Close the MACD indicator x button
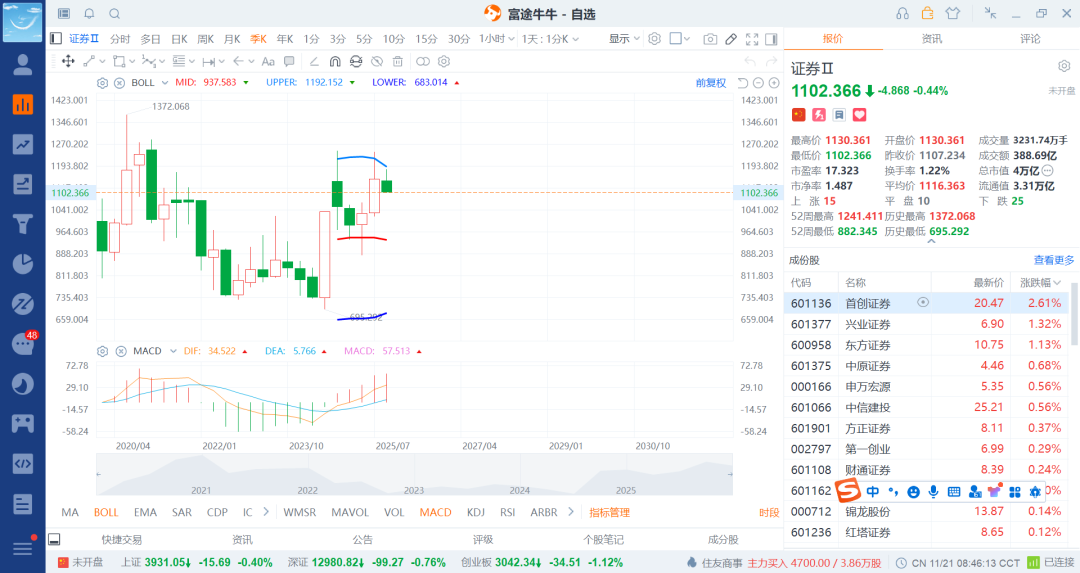Image resolution: width=1080 pixels, height=573 pixels. 121,351
